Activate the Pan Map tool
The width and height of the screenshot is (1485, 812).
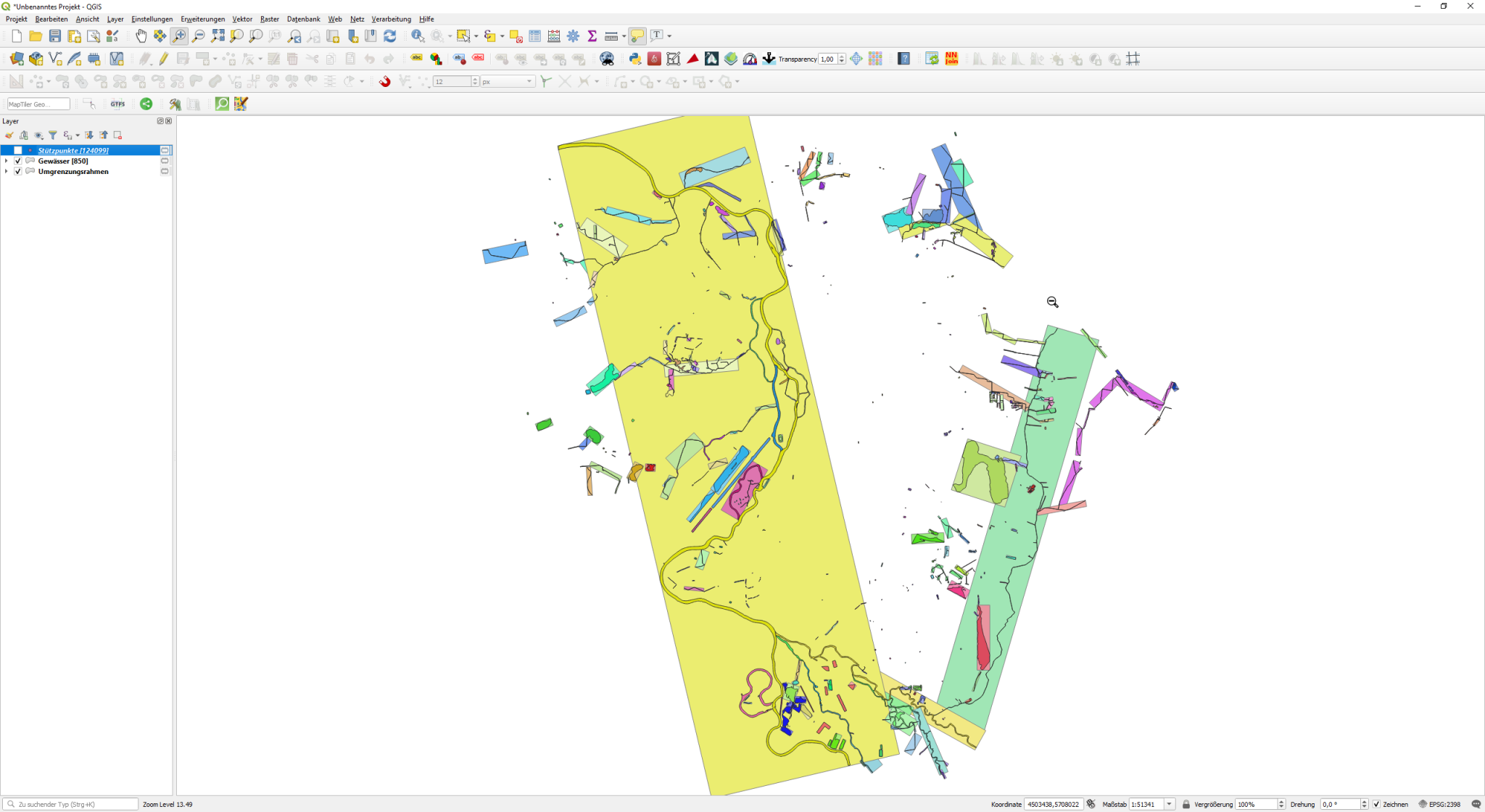(x=140, y=36)
